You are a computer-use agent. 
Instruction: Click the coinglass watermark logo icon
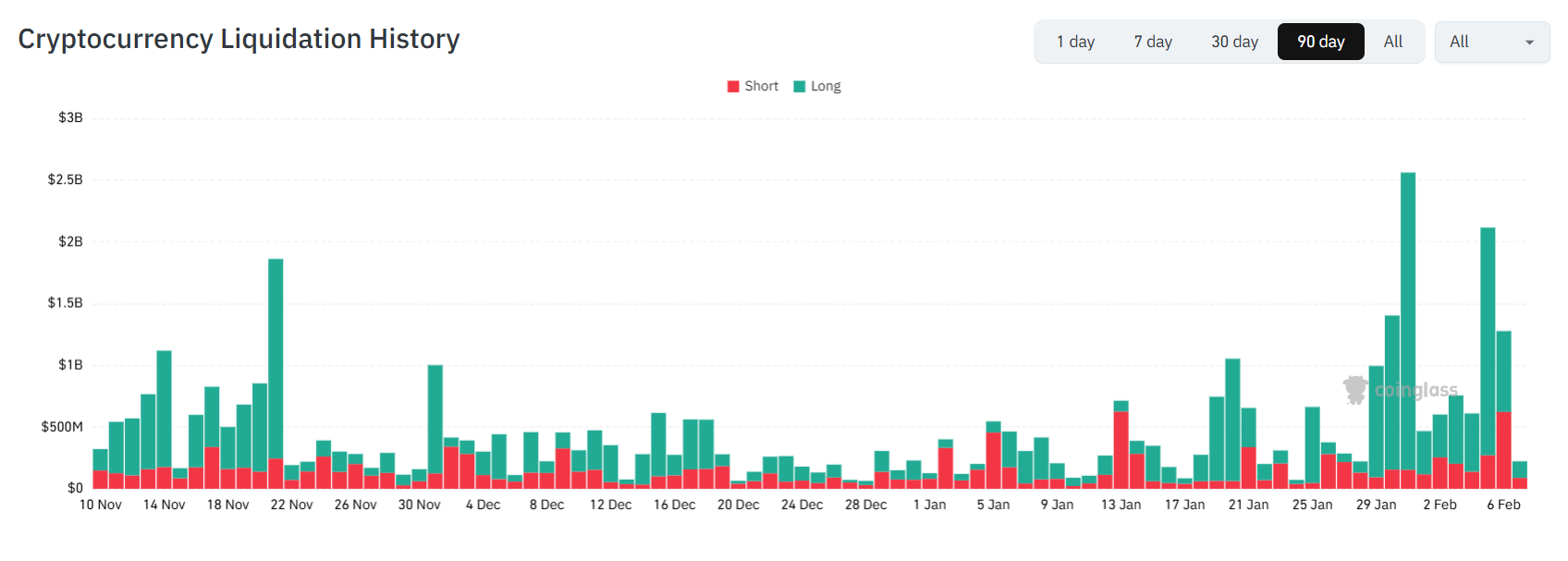pyautogui.click(x=1355, y=390)
